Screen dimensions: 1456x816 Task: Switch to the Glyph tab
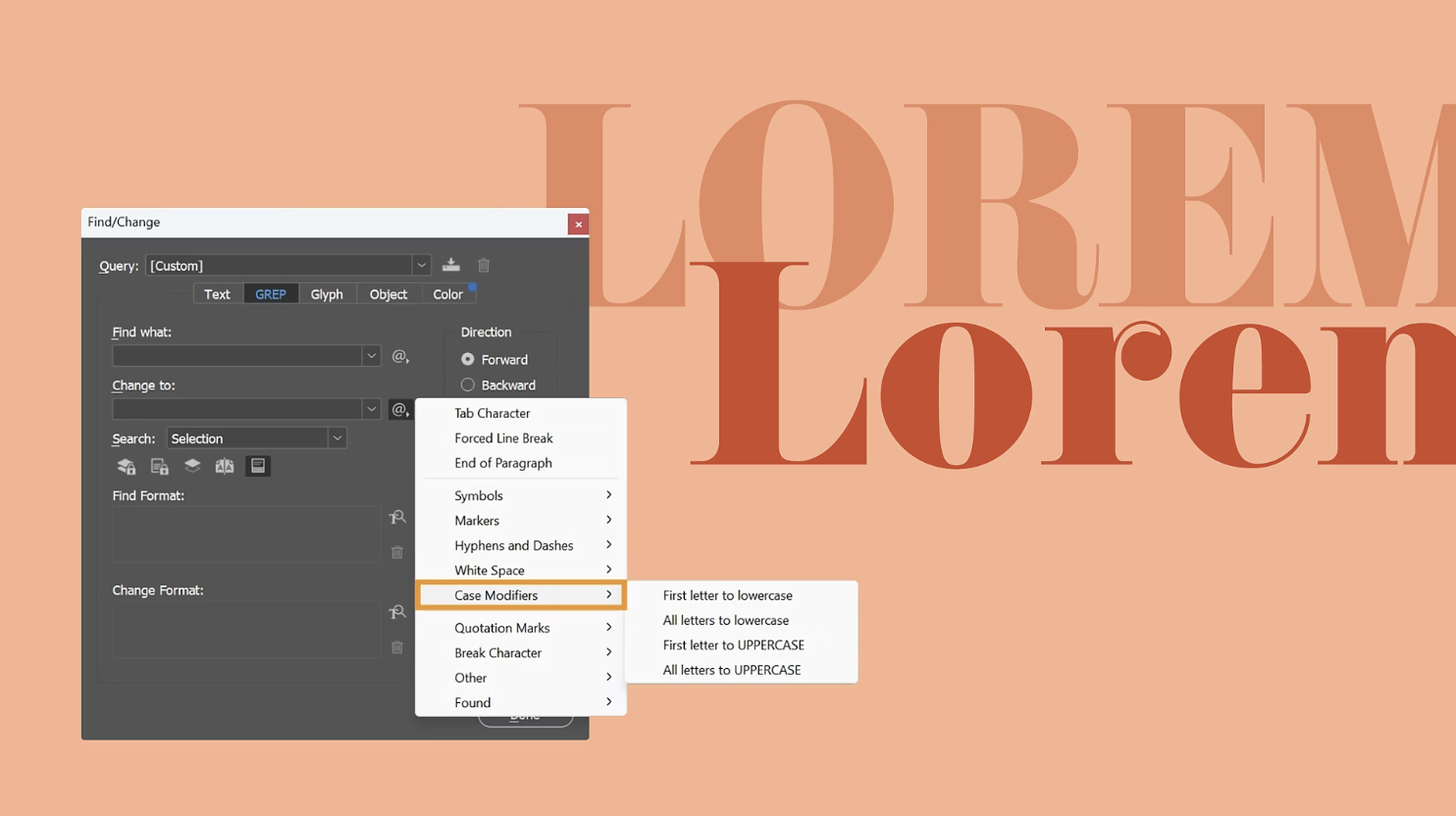click(327, 293)
